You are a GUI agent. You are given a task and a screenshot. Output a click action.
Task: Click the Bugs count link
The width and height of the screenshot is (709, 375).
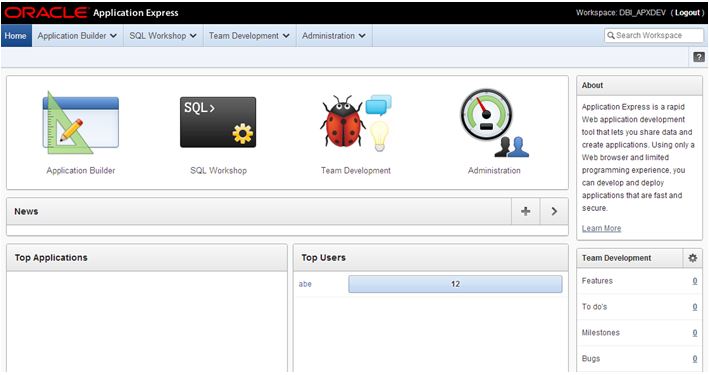pyautogui.click(x=695, y=359)
